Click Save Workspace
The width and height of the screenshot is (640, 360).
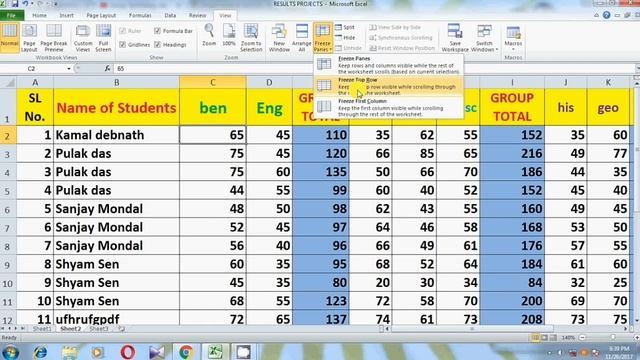pos(455,38)
